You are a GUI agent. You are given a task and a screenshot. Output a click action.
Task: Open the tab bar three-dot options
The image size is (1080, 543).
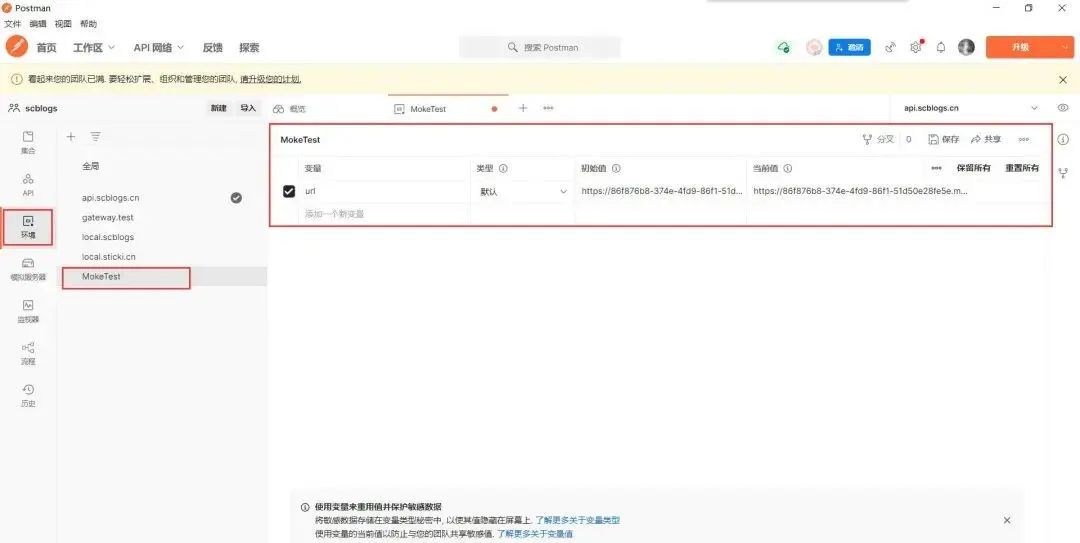(x=548, y=108)
